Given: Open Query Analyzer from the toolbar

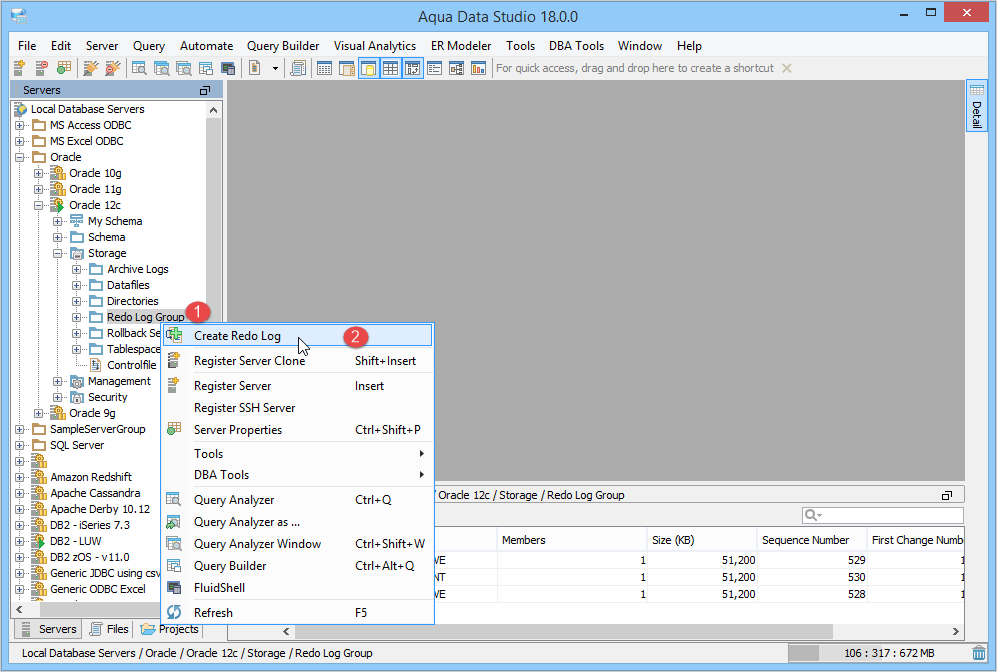Looking at the screenshot, I should [x=139, y=68].
